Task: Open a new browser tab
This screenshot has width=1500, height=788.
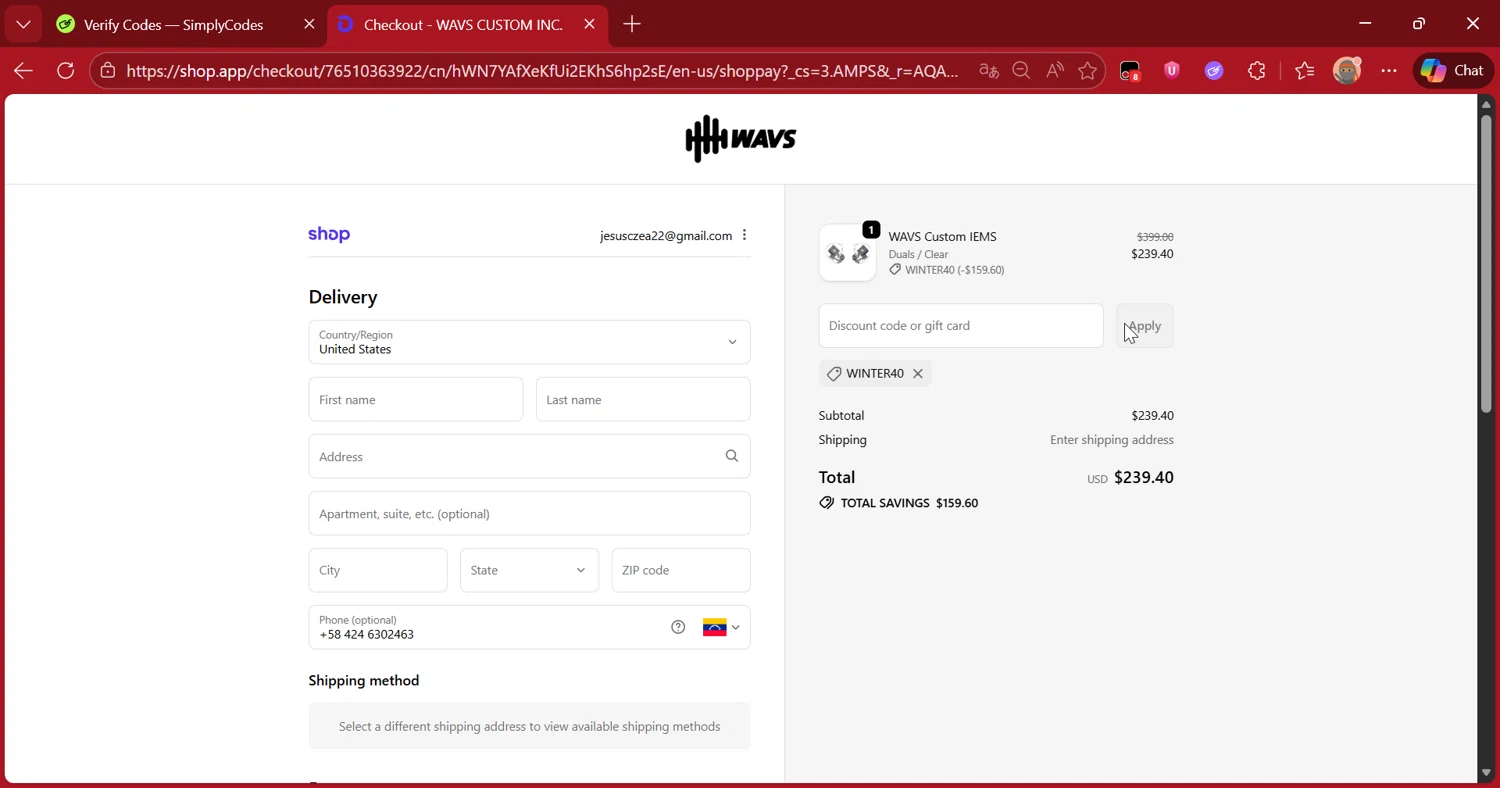Action: pos(632,25)
